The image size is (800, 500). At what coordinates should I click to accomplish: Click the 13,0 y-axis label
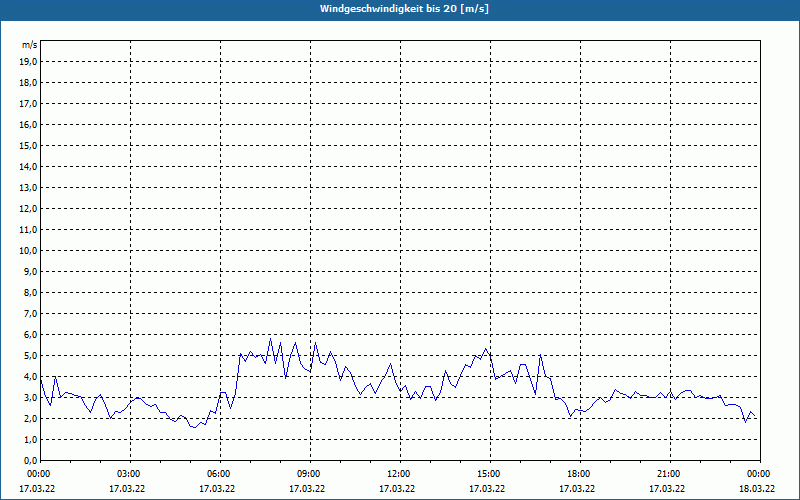point(29,187)
